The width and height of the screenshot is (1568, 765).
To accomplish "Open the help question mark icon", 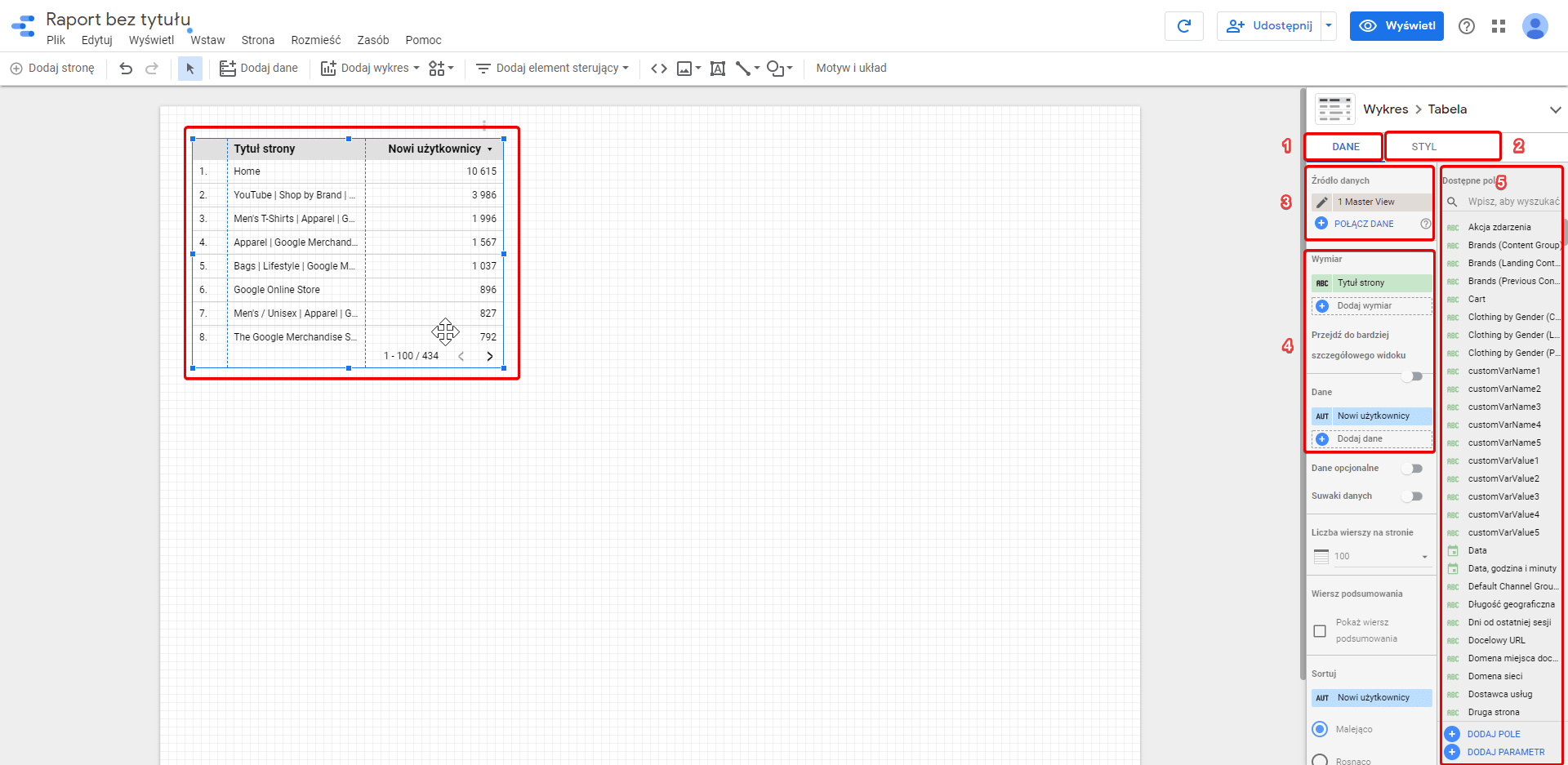I will pos(1467,26).
